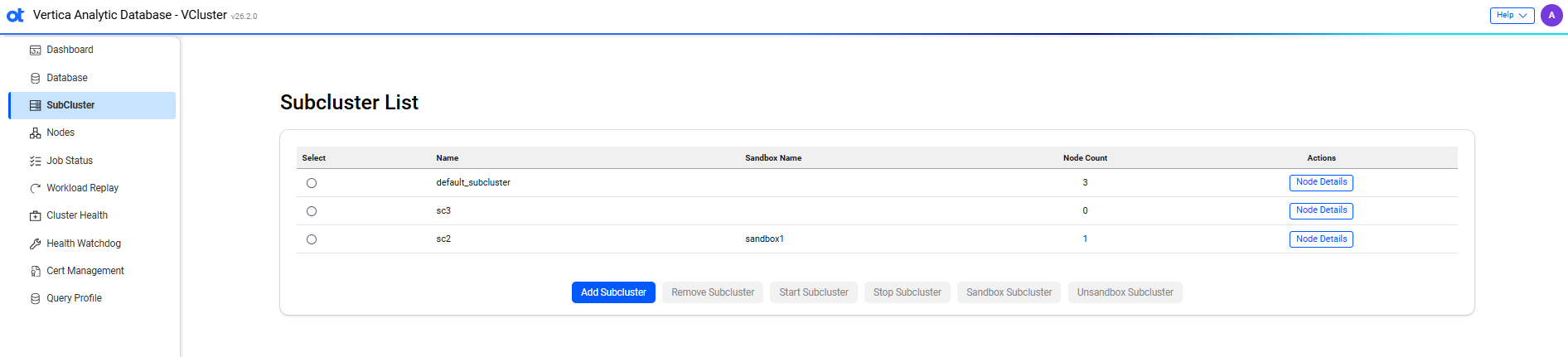Select the sc3 radio button
The image size is (1568, 357).
tap(312, 211)
